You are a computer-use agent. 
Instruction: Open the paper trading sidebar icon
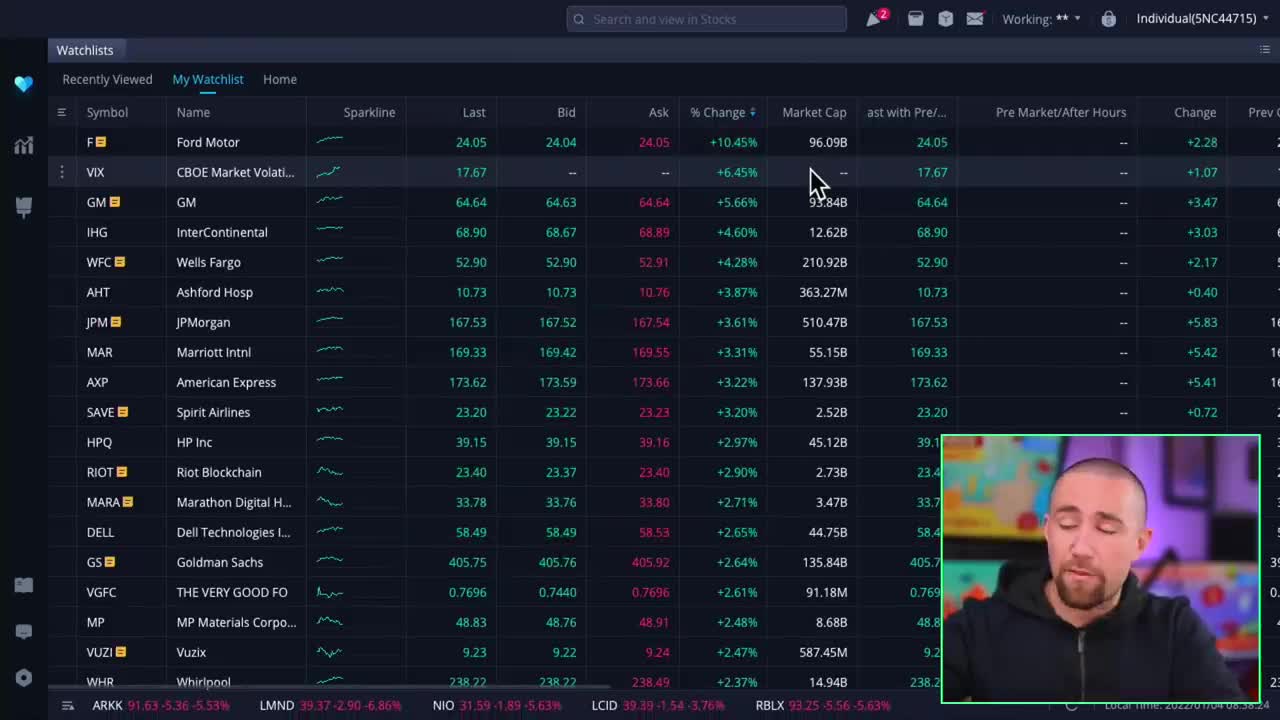[24, 207]
